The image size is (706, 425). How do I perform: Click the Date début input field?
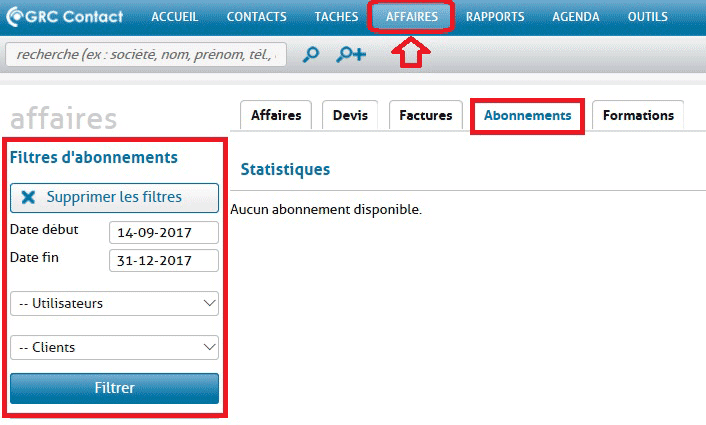pos(163,232)
